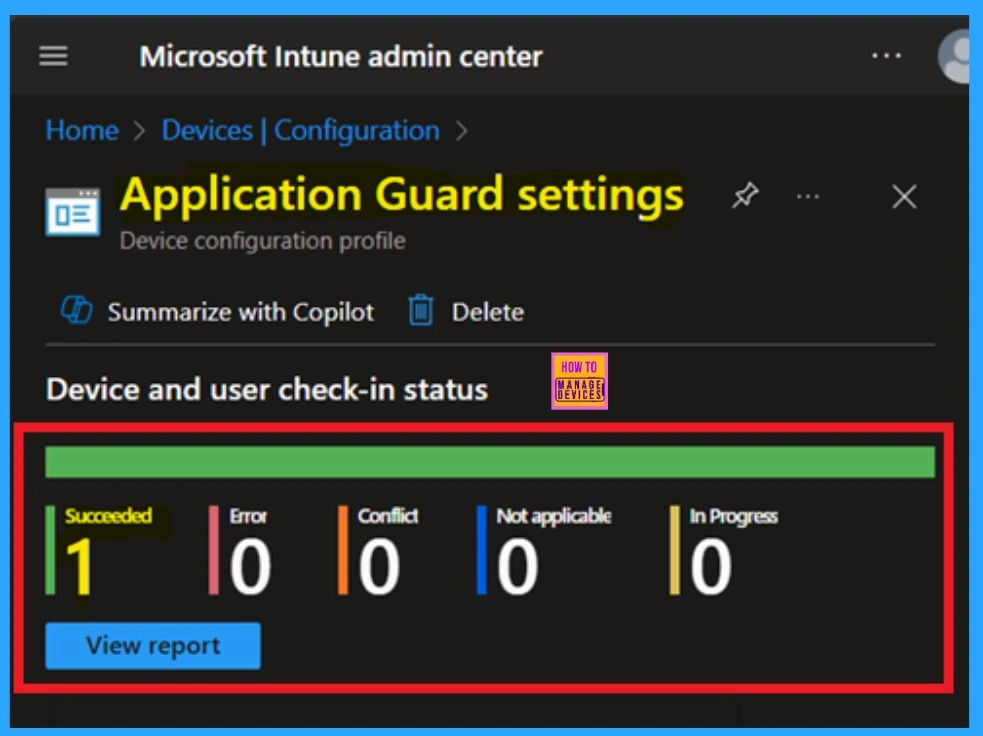Click the Copilot icon in the toolbar
The height and width of the screenshot is (736, 983).
76,311
